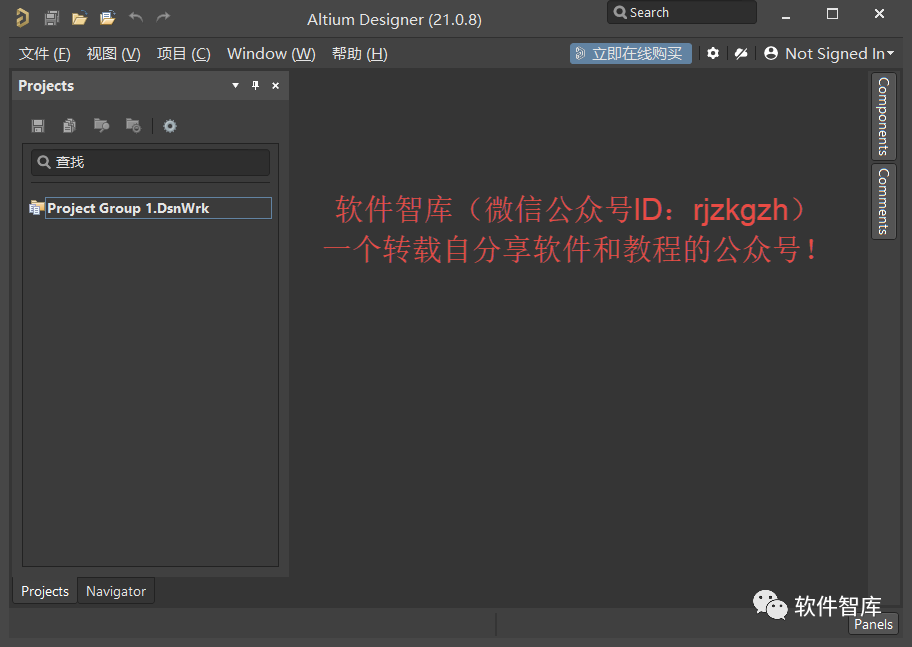
Task: Click the 查找 search field in Projects
Action: pyautogui.click(x=151, y=162)
